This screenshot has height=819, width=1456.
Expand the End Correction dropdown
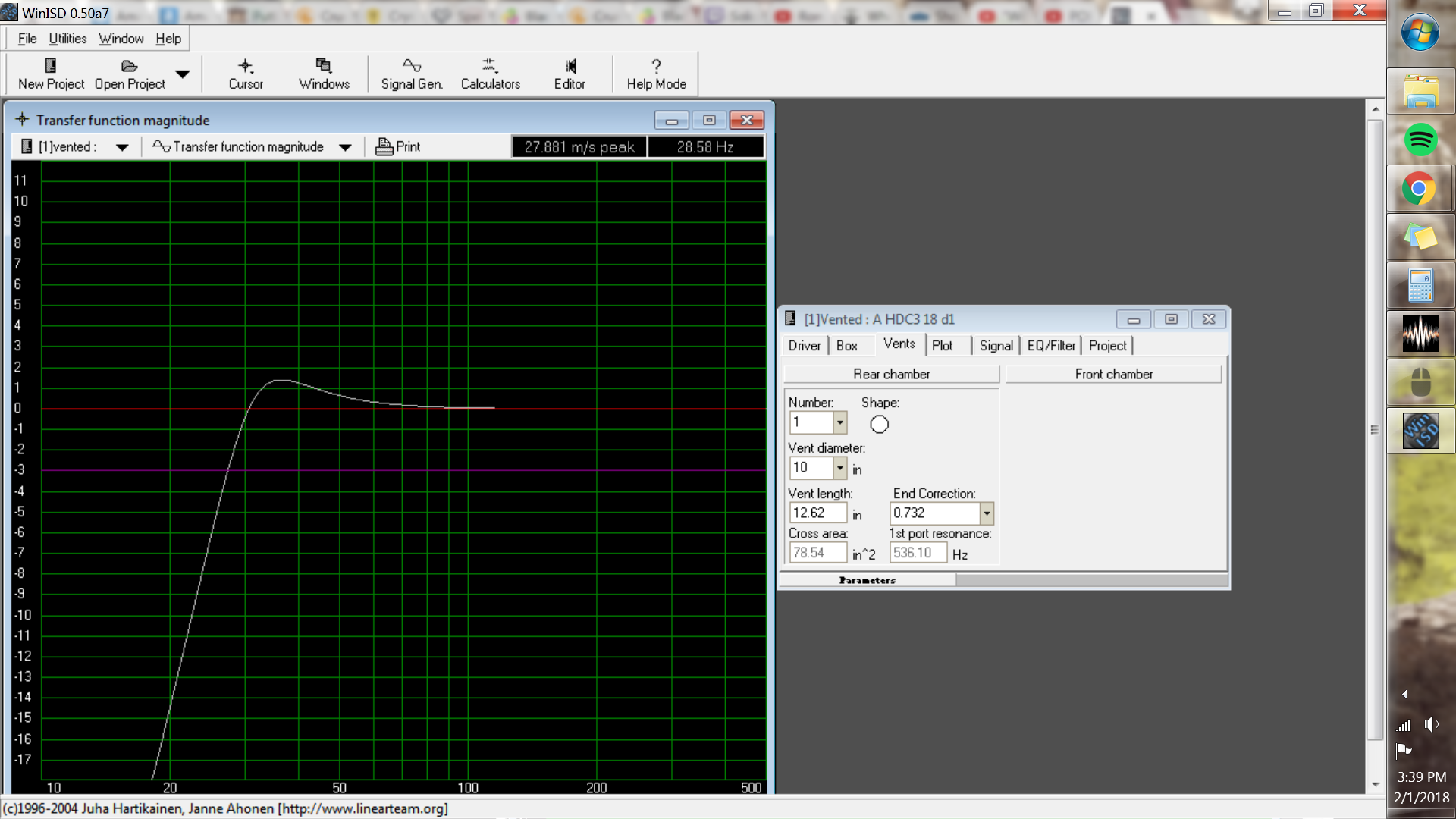click(987, 513)
